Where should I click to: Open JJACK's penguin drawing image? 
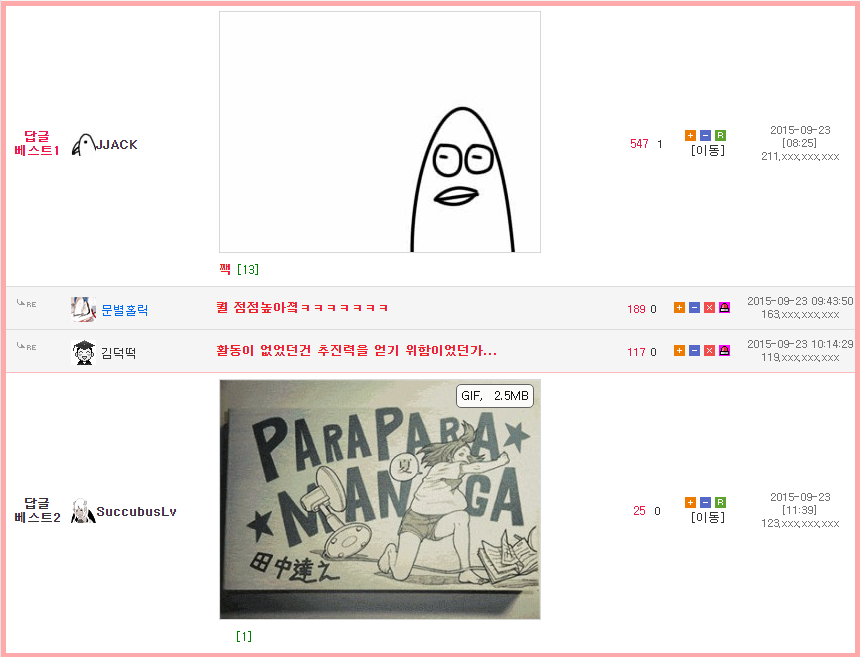[380, 132]
